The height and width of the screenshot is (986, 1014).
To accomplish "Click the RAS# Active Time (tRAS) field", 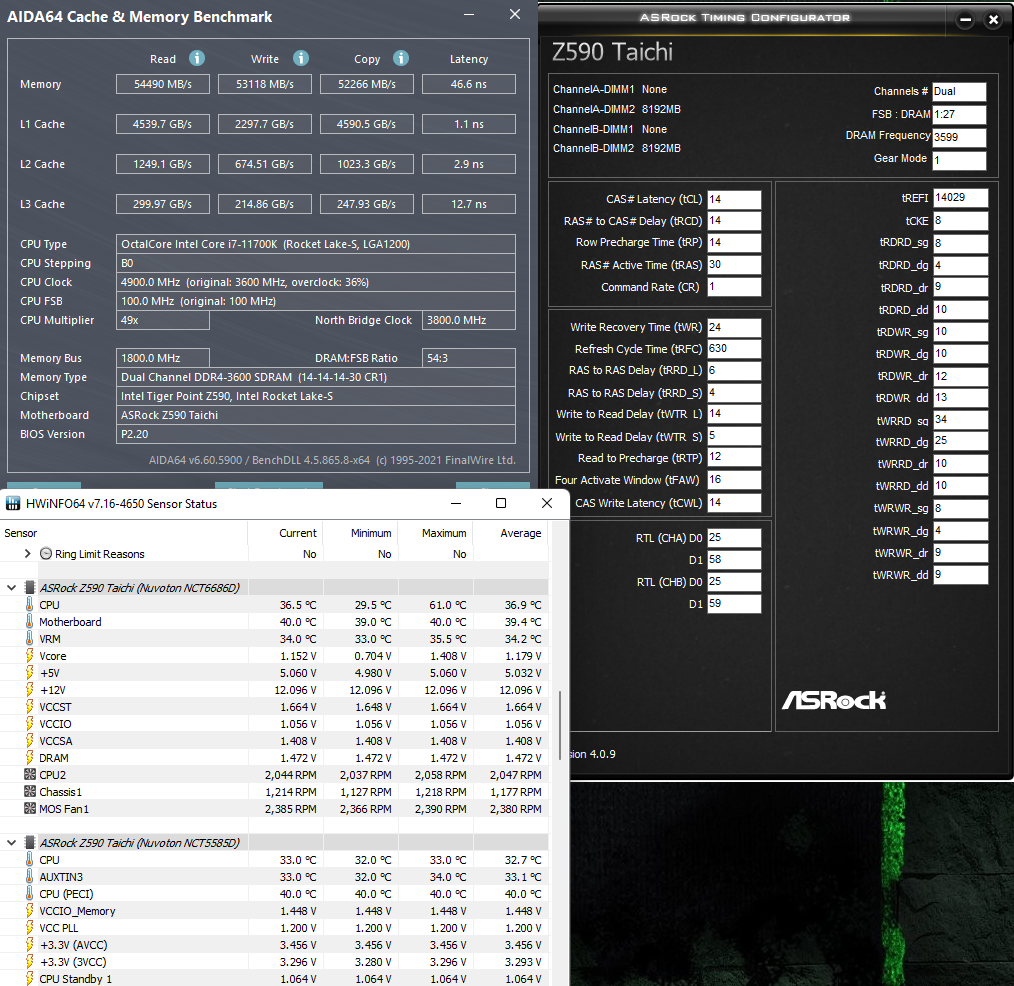I will [x=734, y=264].
